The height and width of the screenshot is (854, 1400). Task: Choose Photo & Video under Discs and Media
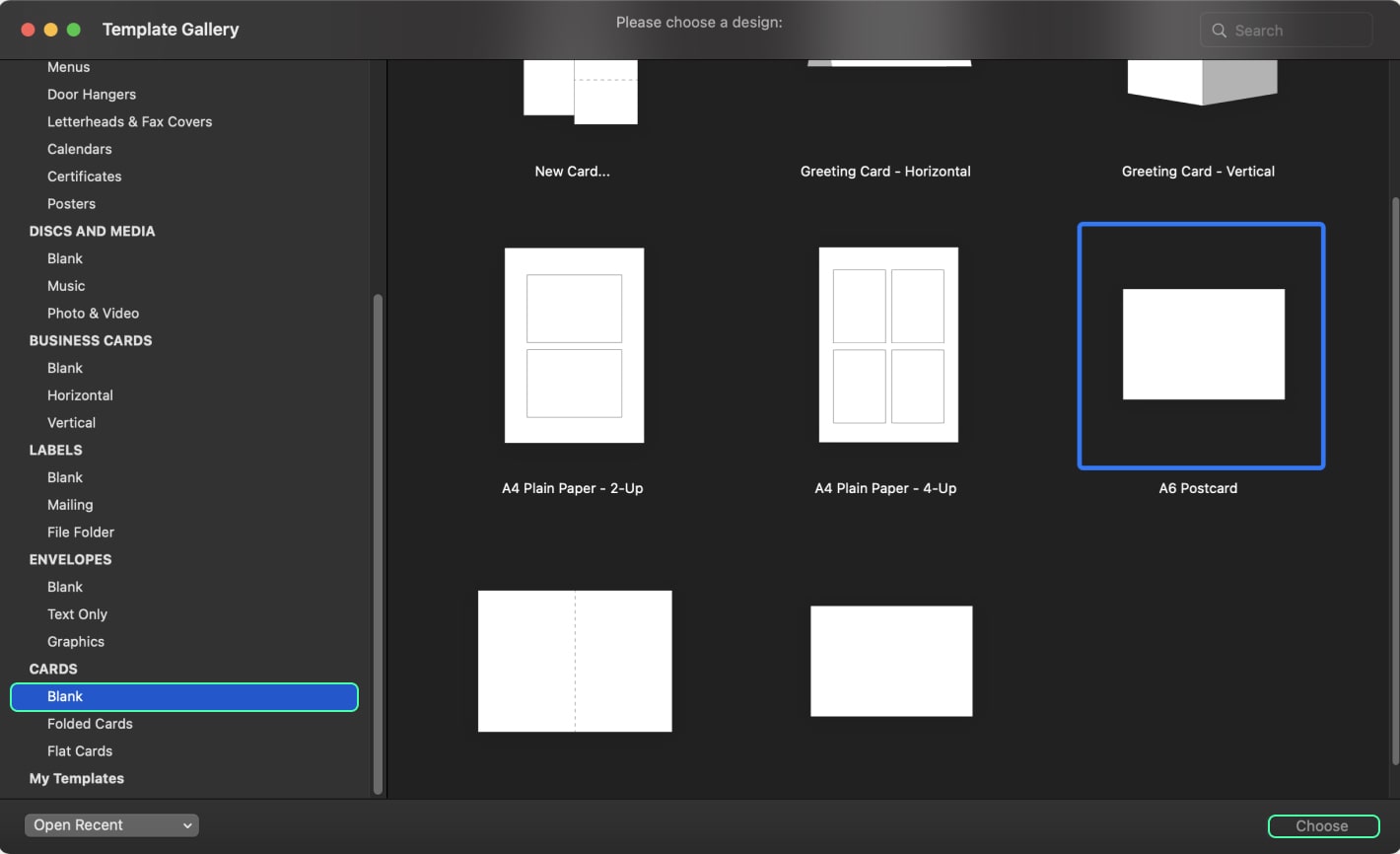(93, 314)
